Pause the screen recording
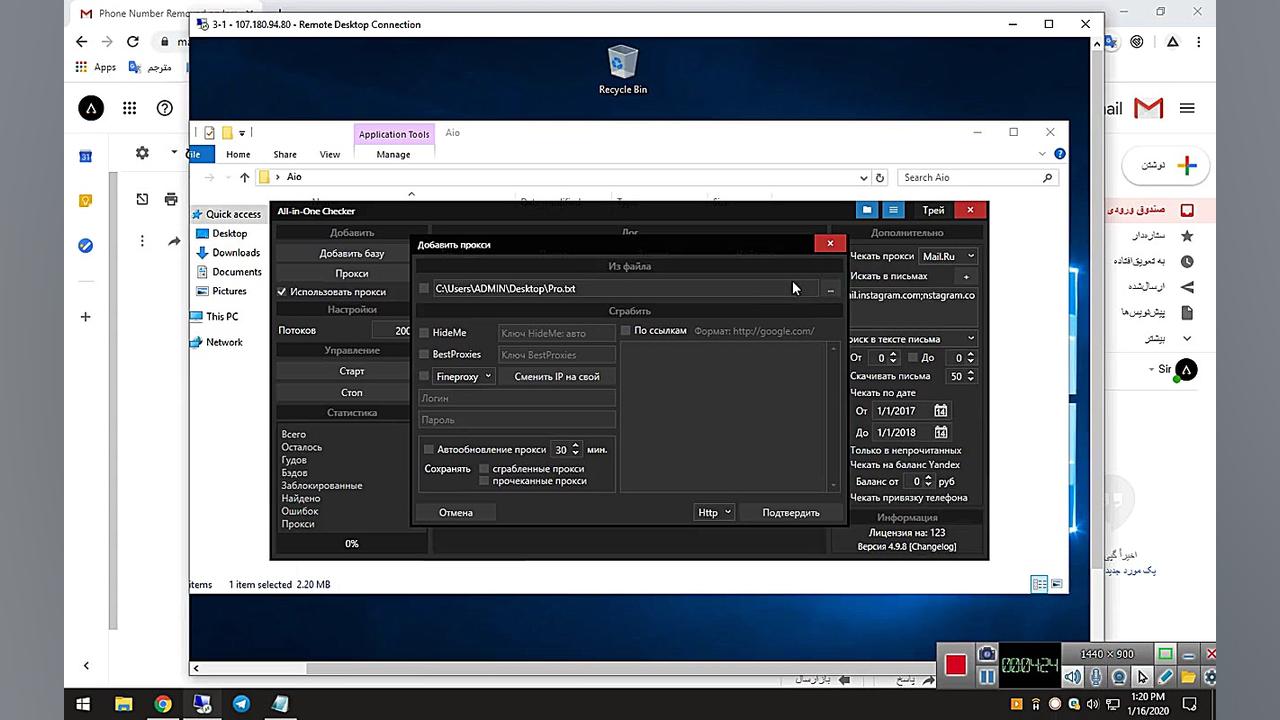 click(x=987, y=677)
